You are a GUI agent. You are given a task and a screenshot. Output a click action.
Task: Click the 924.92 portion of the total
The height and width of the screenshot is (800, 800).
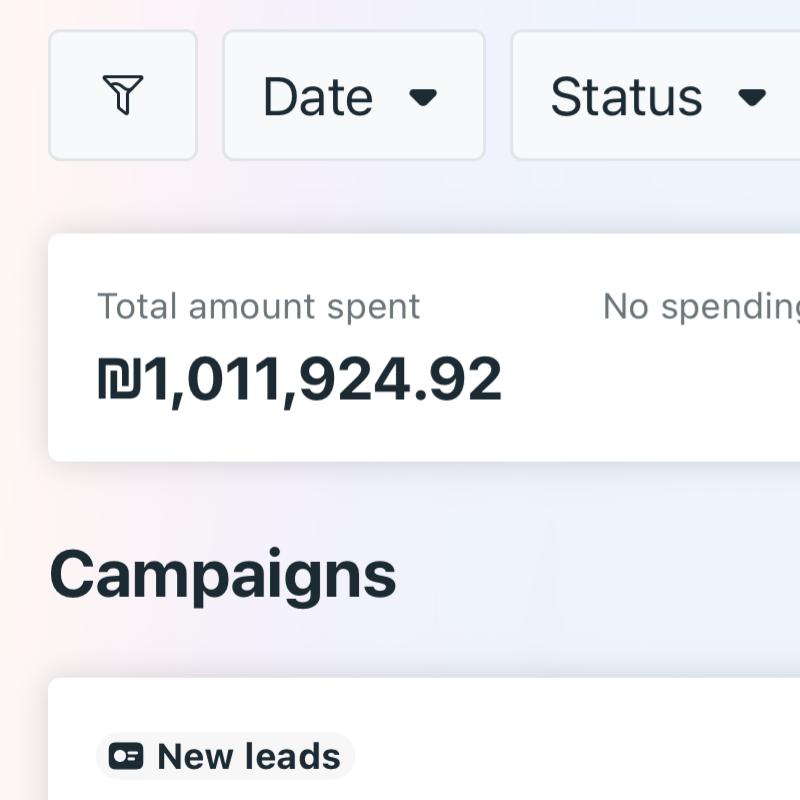[400, 380]
